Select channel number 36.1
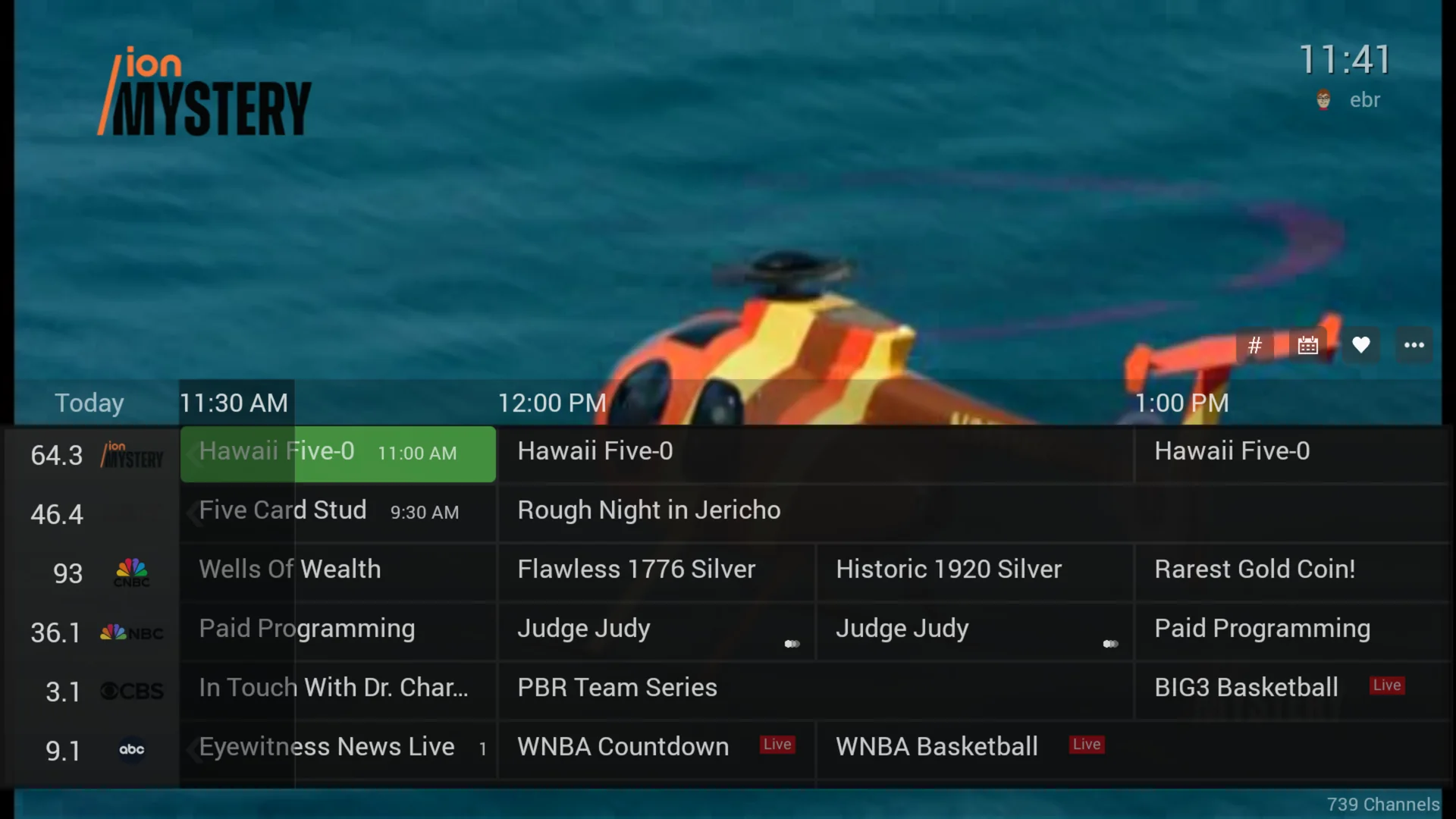The width and height of the screenshot is (1456, 819). [55, 633]
